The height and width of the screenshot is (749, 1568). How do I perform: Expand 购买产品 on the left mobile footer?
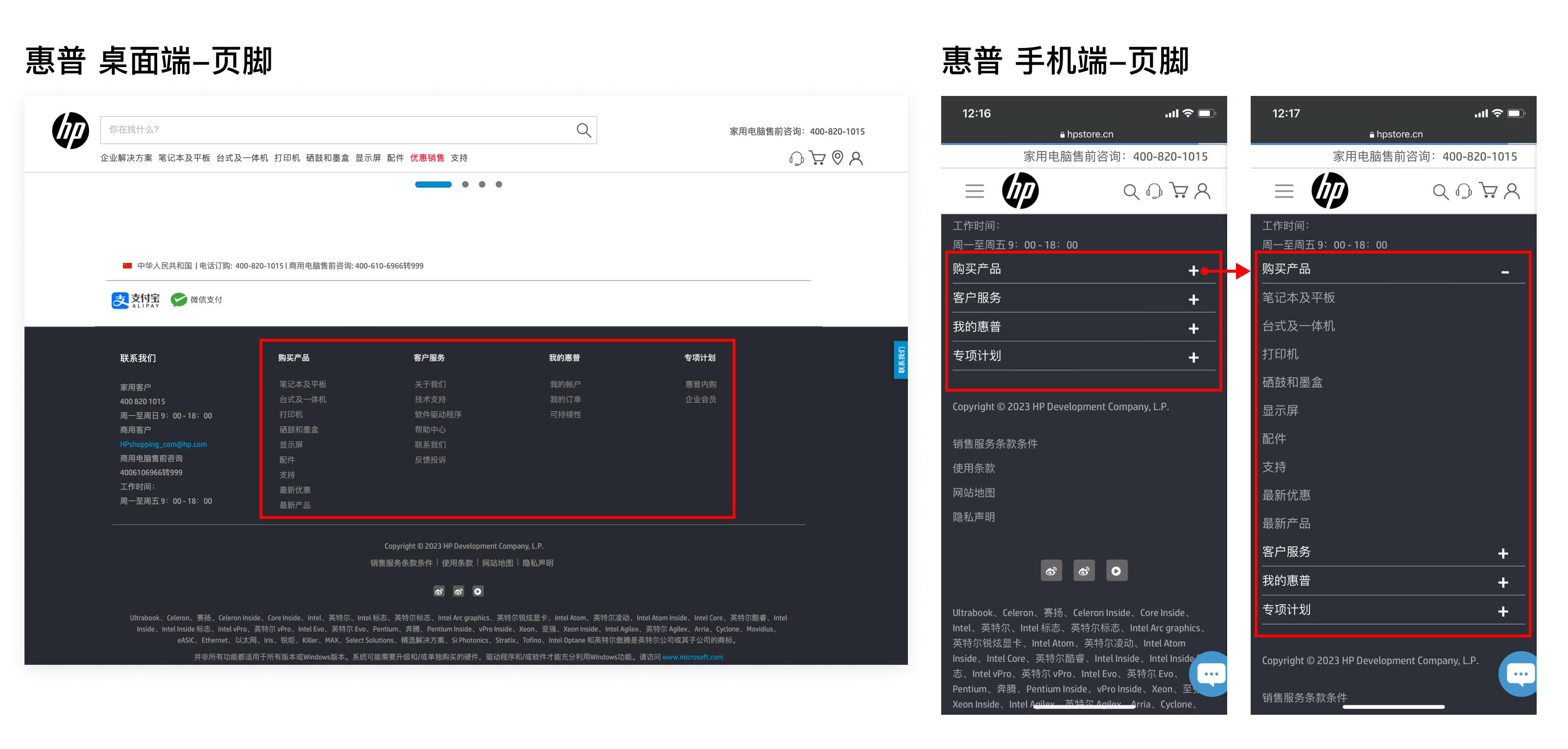pos(1194,270)
